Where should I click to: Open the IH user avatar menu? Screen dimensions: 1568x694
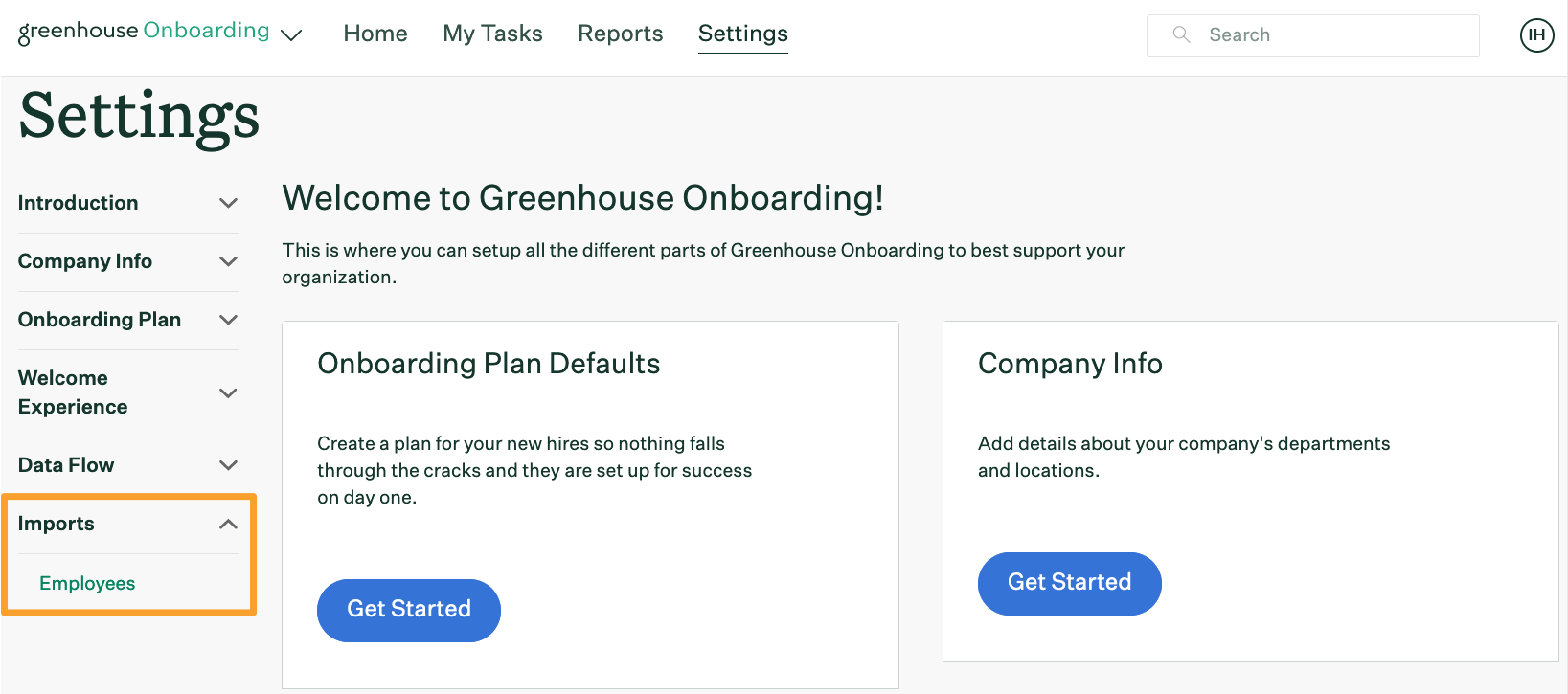click(x=1536, y=35)
